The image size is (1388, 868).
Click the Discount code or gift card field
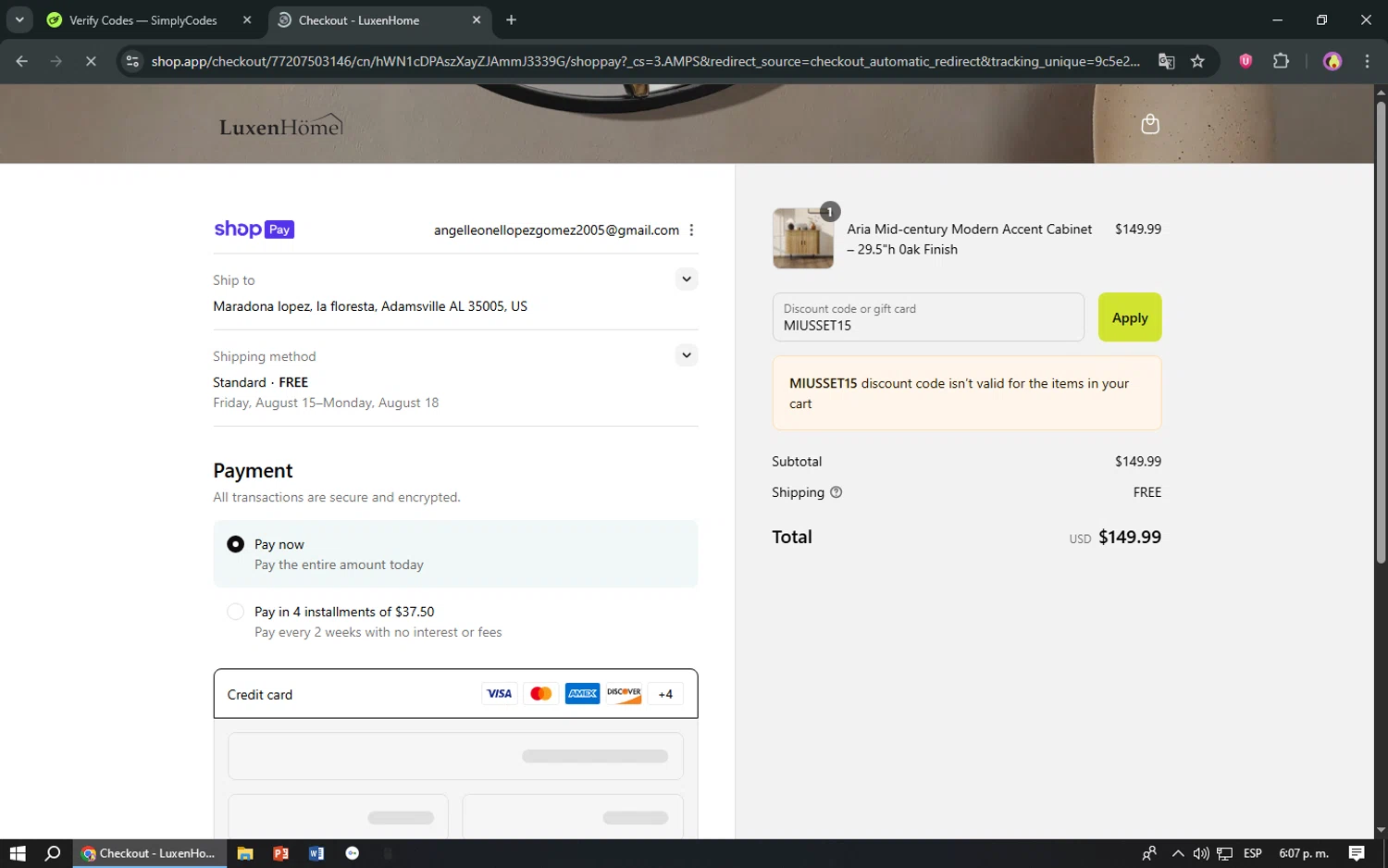[928, 317]
